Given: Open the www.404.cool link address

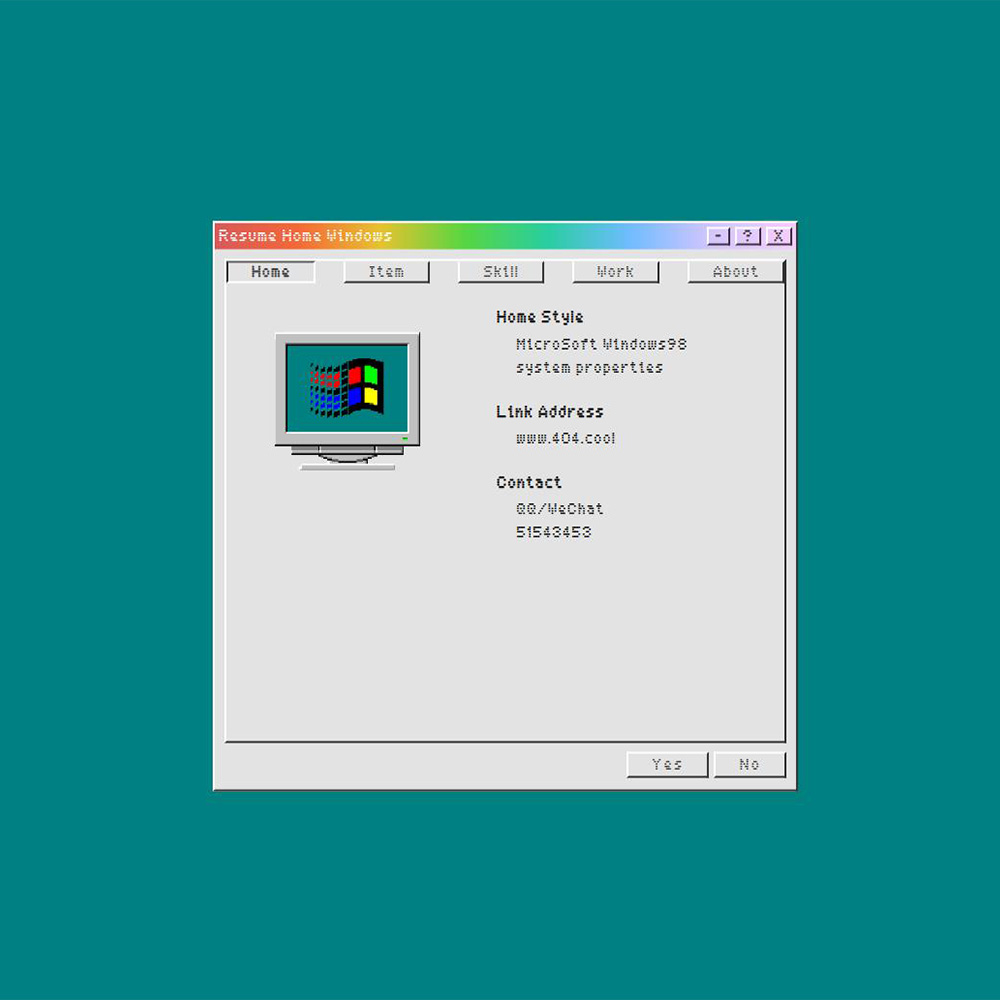Looking at the screenshot, I should [566, 439].
